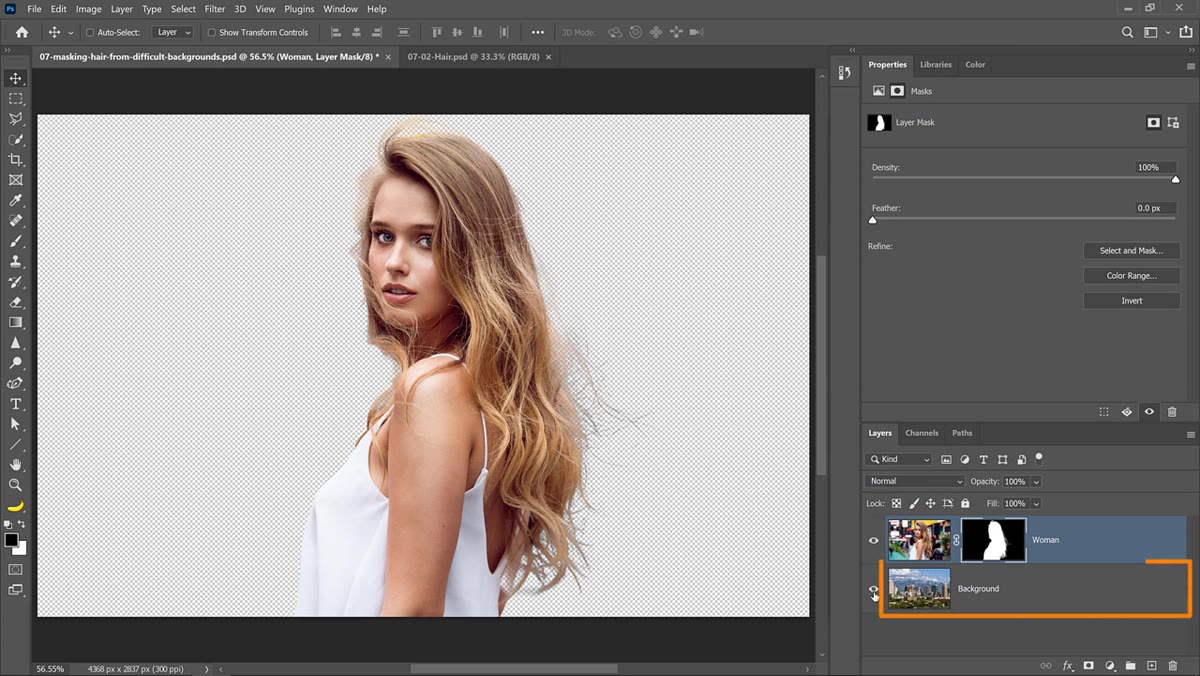
Task: Select the Rectangular Marquee tool
Action: point(15,99)
